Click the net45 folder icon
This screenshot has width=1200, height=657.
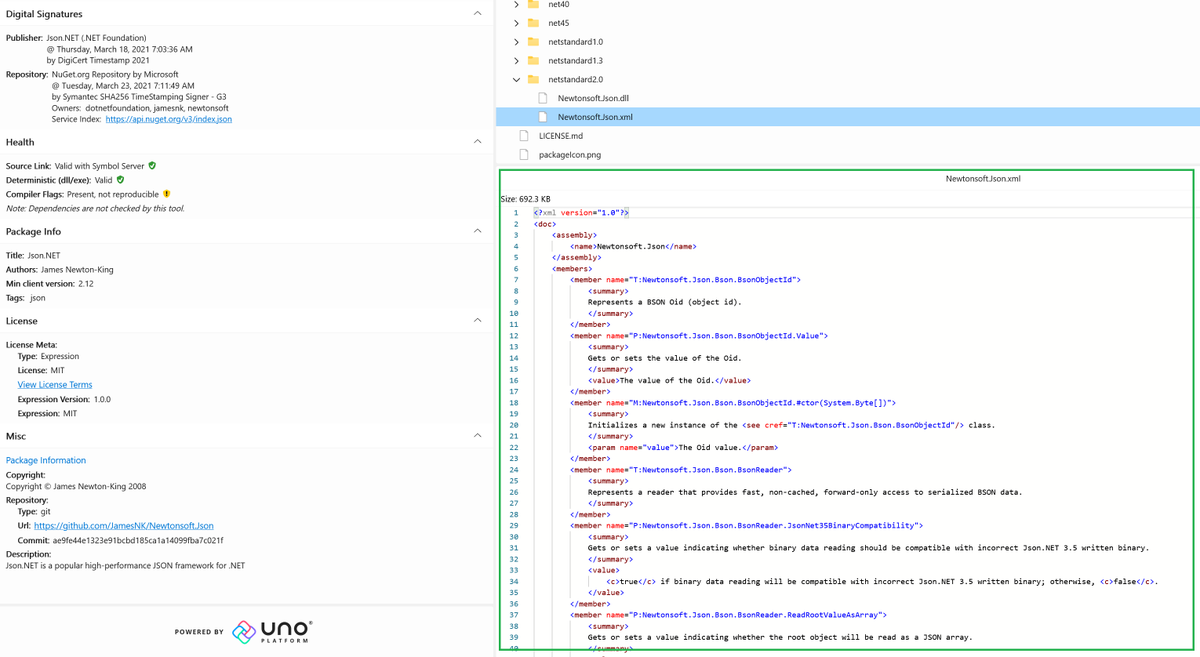click(533, 23)
